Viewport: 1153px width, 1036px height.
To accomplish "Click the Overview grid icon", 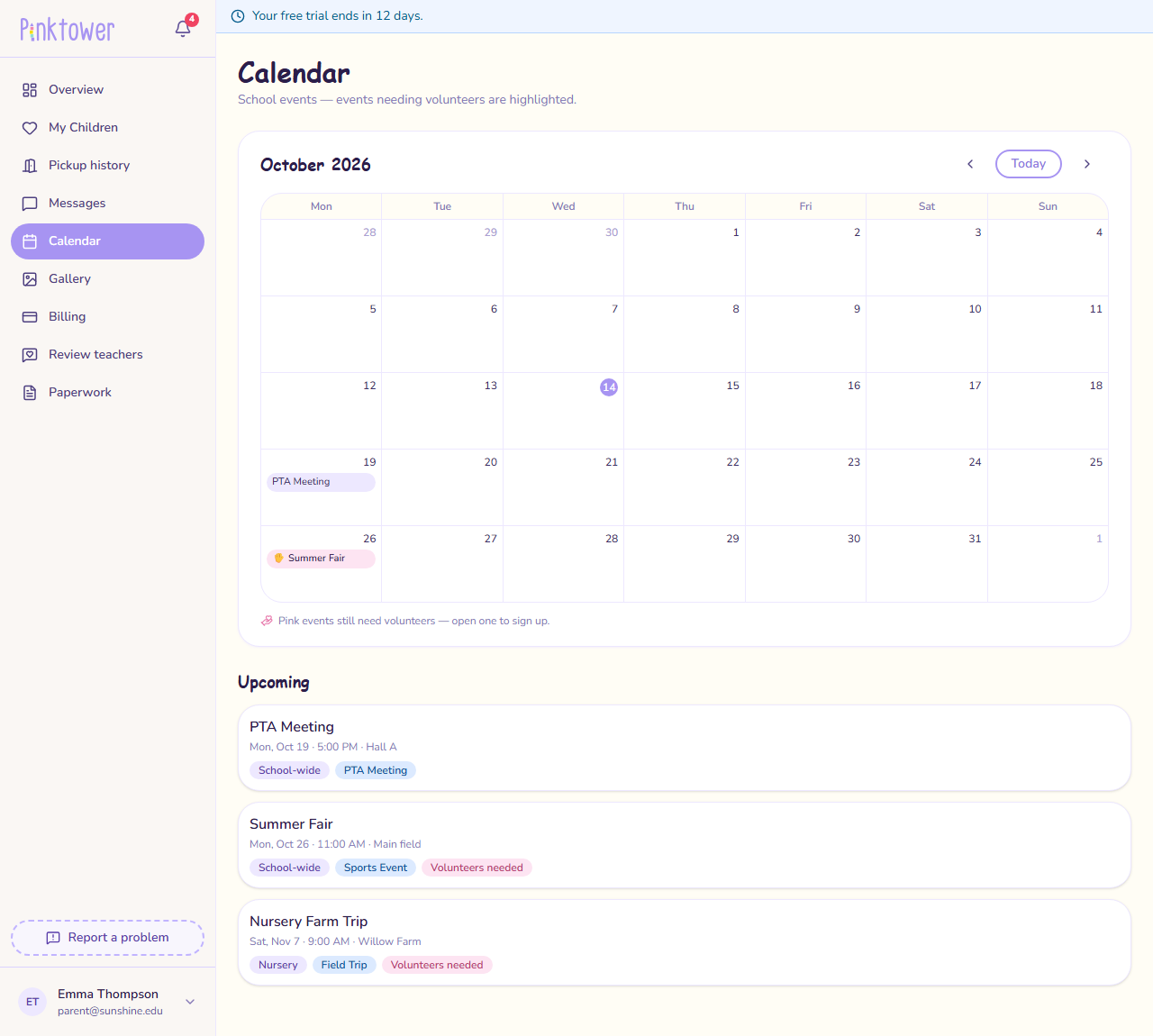I will click(x=30, y=90).
